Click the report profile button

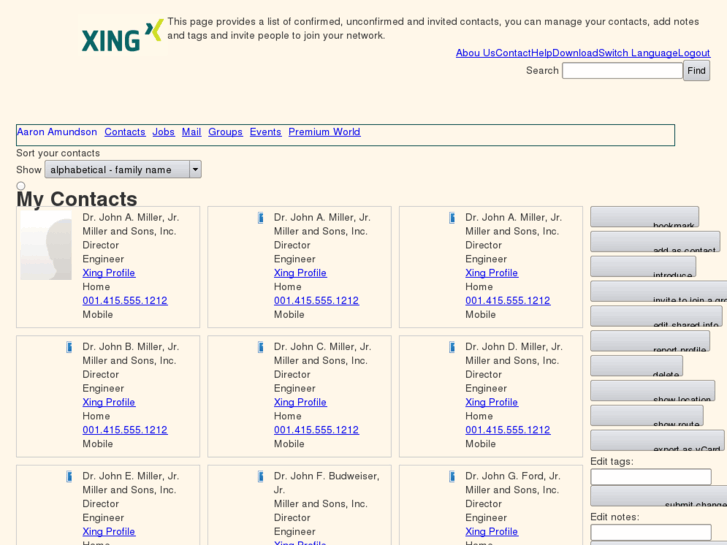[x=650, y=341]
